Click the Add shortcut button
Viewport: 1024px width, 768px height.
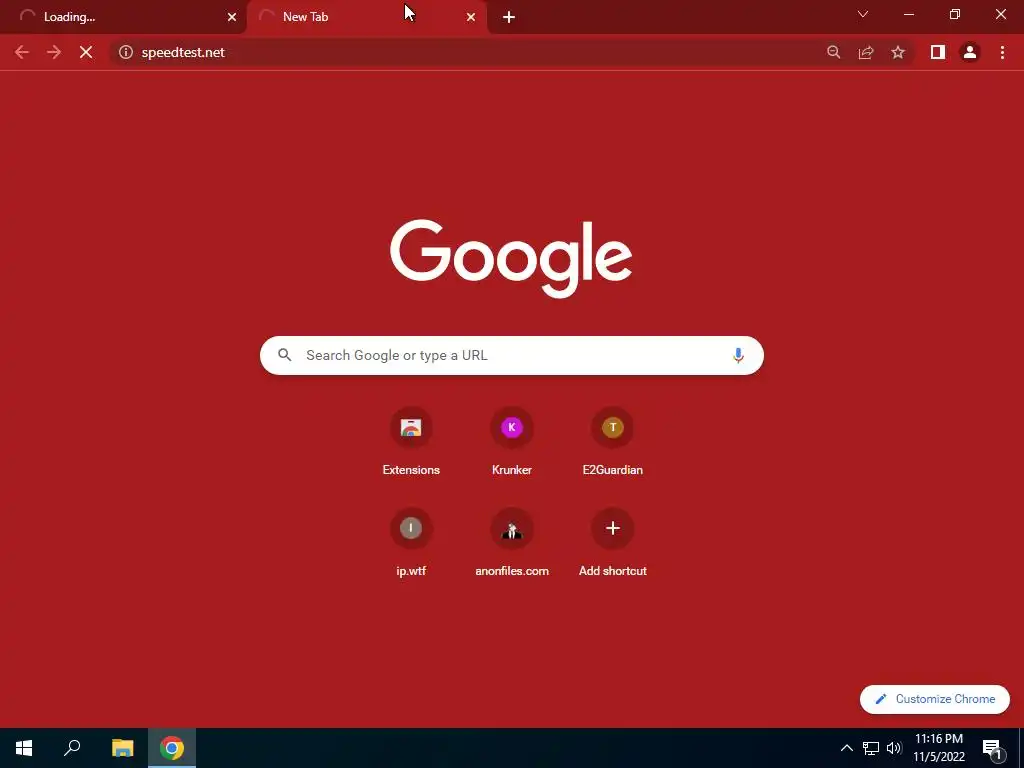click(613, 543)
